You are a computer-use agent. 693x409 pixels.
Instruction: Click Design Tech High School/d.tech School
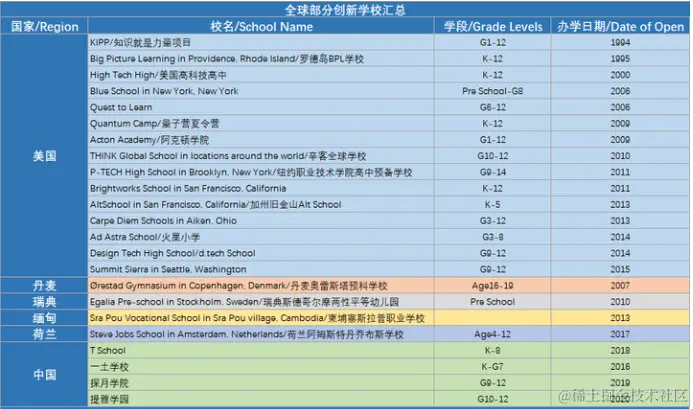click(x=173, y=253)
